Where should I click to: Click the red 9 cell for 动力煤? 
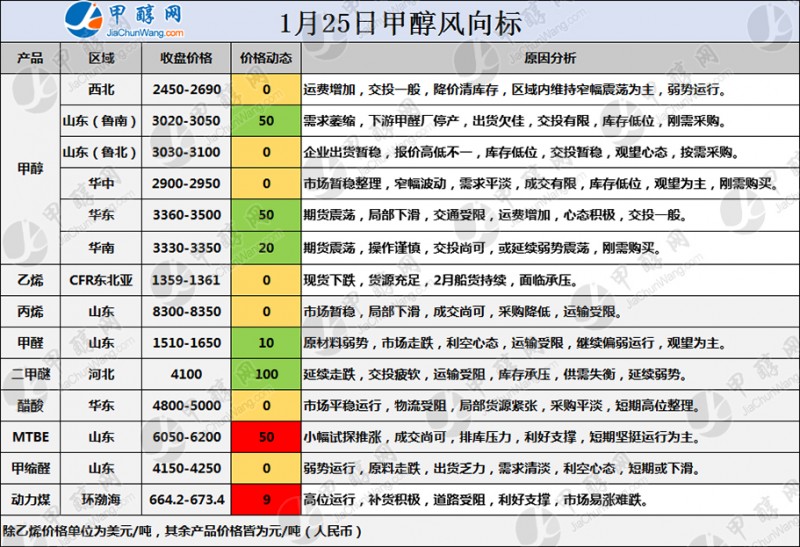(x=266, y=500)
